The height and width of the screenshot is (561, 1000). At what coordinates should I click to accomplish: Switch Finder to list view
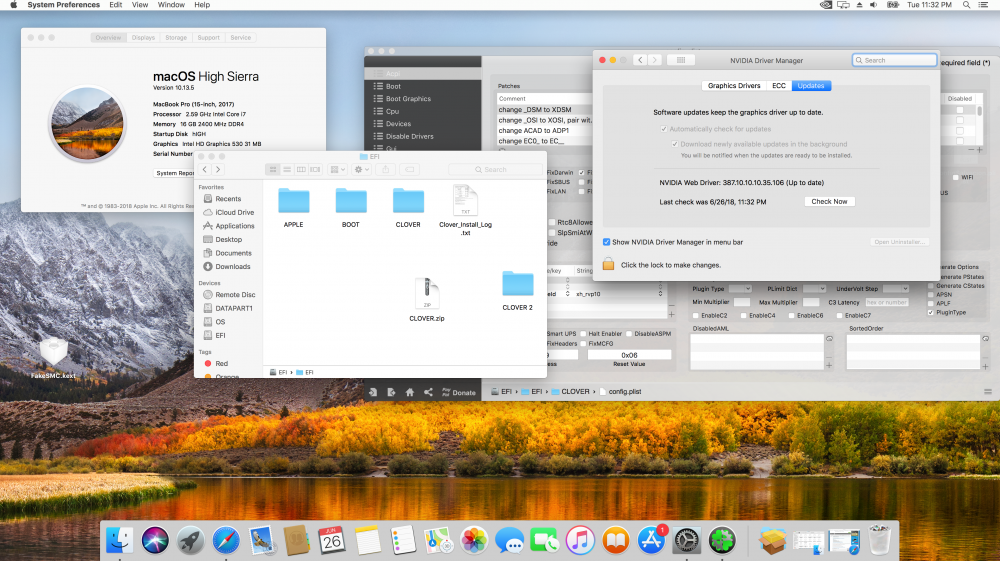click(287, 170)
